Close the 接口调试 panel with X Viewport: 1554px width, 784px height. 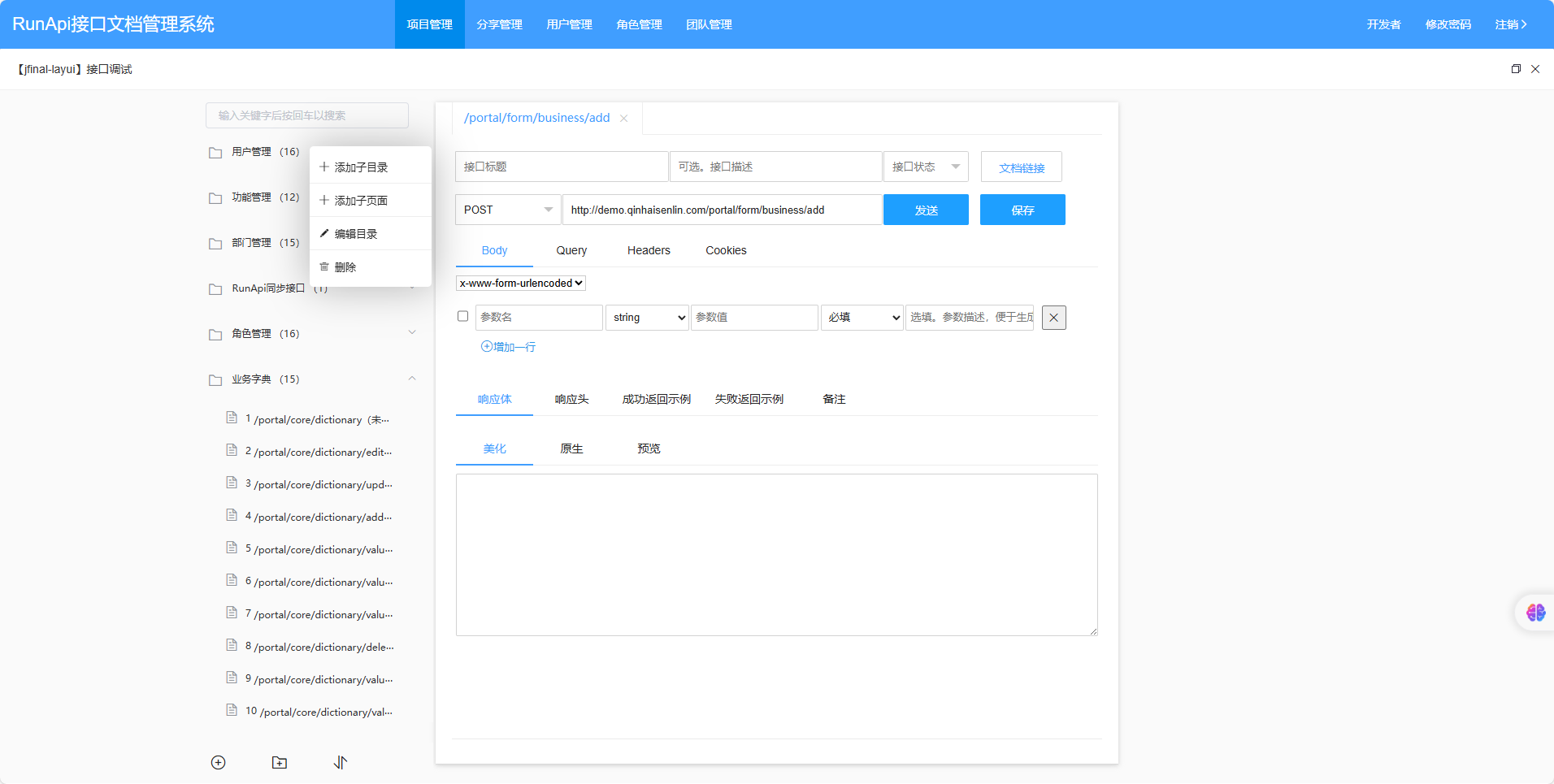(x=1535, y=69)
